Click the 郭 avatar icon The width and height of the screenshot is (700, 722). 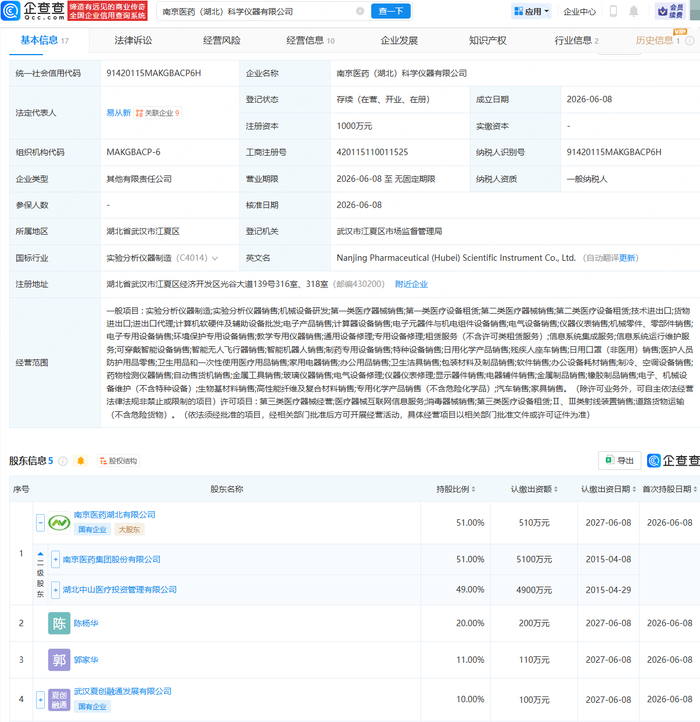tap(59, 660)
